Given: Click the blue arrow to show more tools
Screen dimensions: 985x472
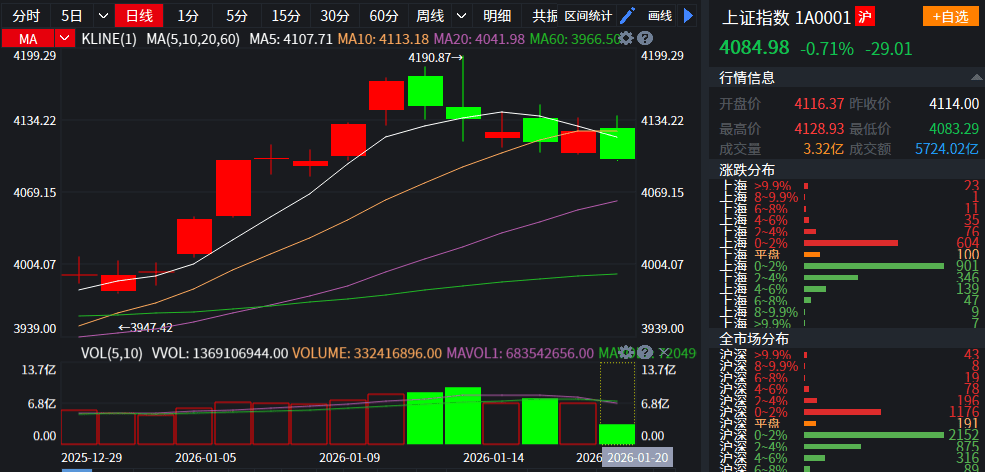Looking at the screenshot, I should (688, 16).
